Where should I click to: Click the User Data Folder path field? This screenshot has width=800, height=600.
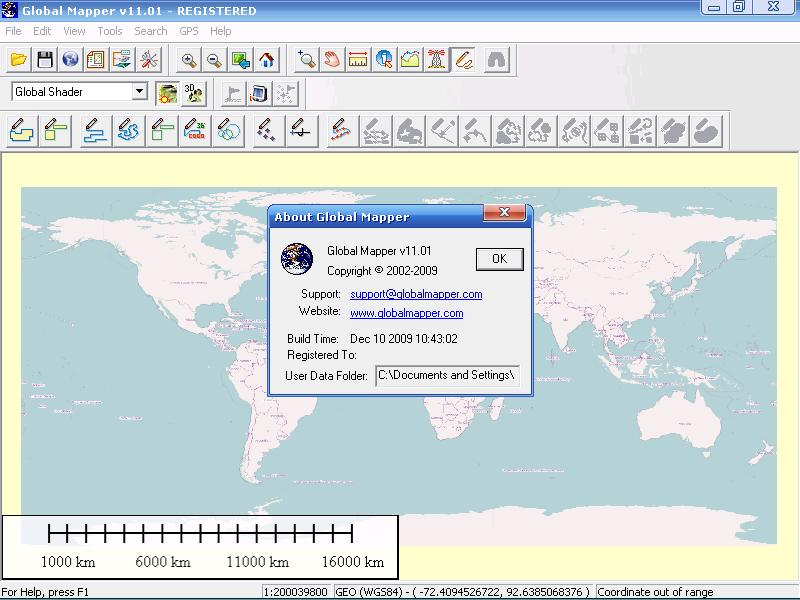click(x=447, y=376)
